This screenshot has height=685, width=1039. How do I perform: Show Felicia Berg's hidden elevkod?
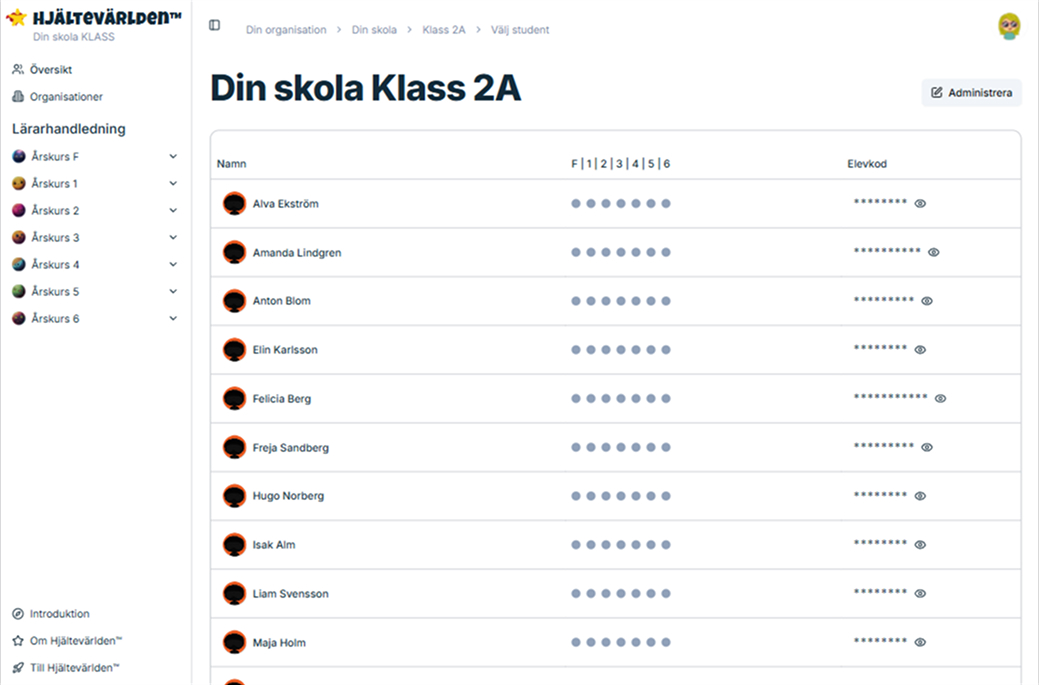[940, 398]
